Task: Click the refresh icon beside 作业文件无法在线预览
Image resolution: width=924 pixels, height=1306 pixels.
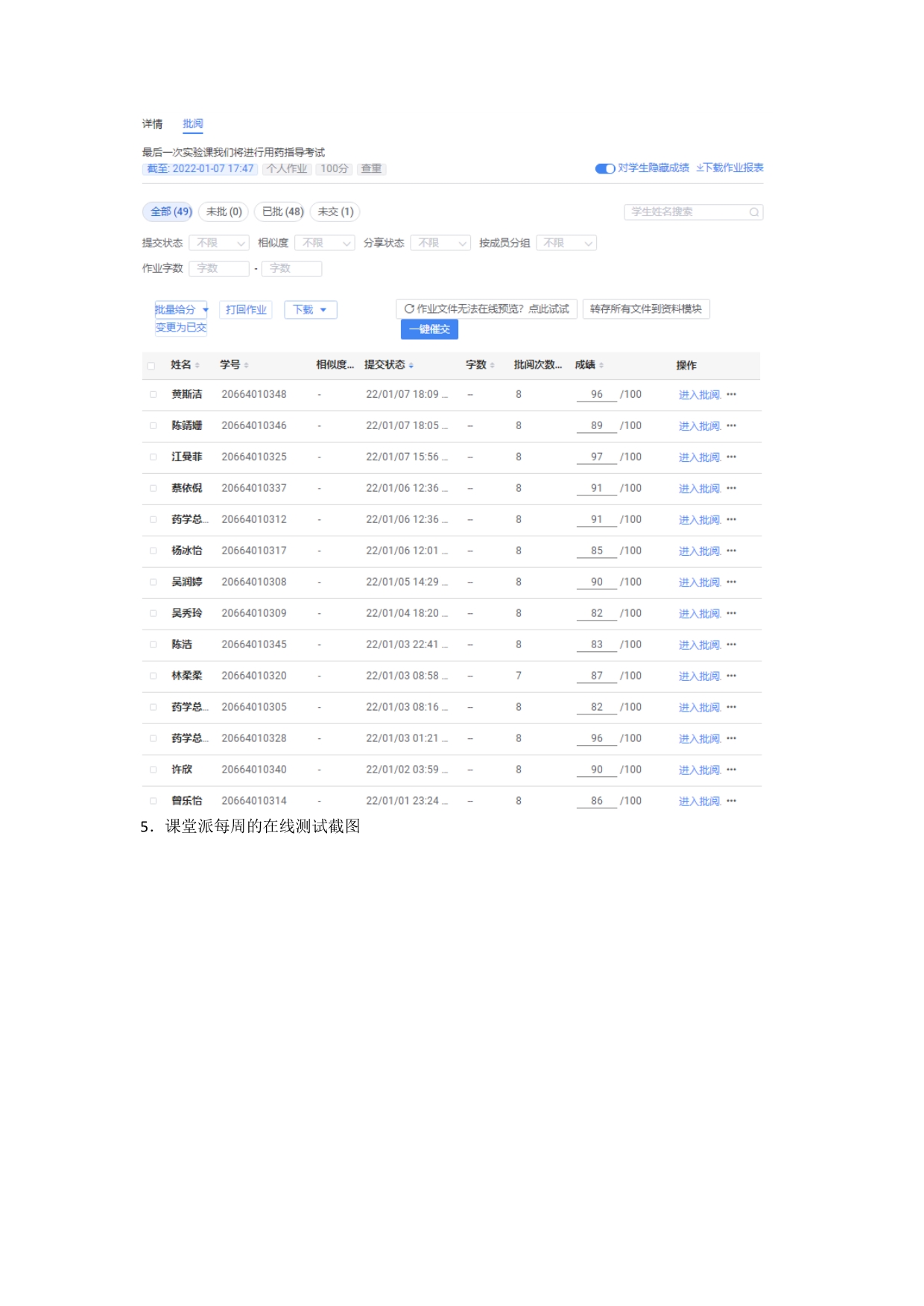Action: point(409,308)
